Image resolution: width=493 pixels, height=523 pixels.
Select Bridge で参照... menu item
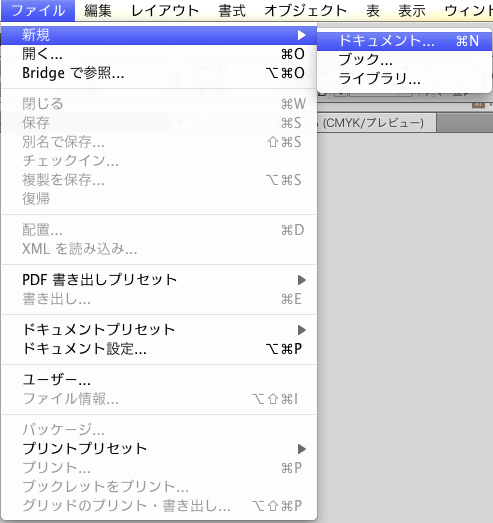(x=159, y=73)
